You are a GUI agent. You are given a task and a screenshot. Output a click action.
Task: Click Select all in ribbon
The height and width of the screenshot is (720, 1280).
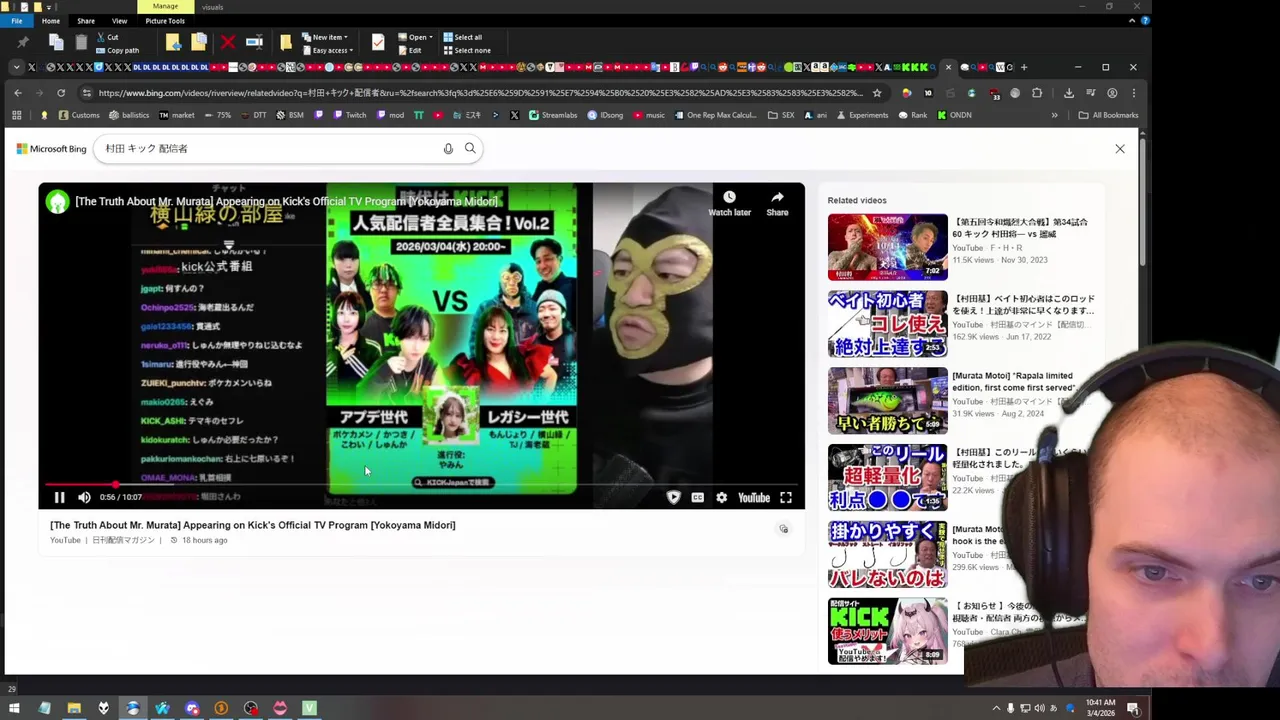coord(462,37)
